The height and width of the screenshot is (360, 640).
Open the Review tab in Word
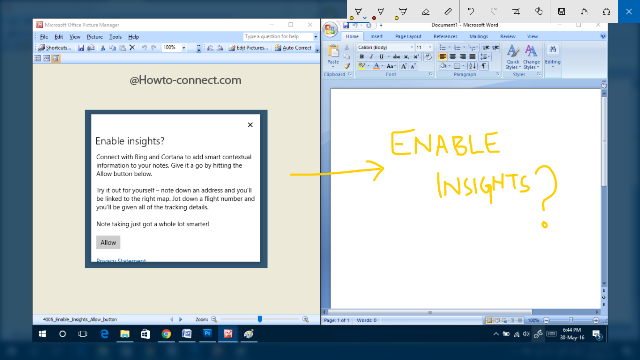point(507,36)
